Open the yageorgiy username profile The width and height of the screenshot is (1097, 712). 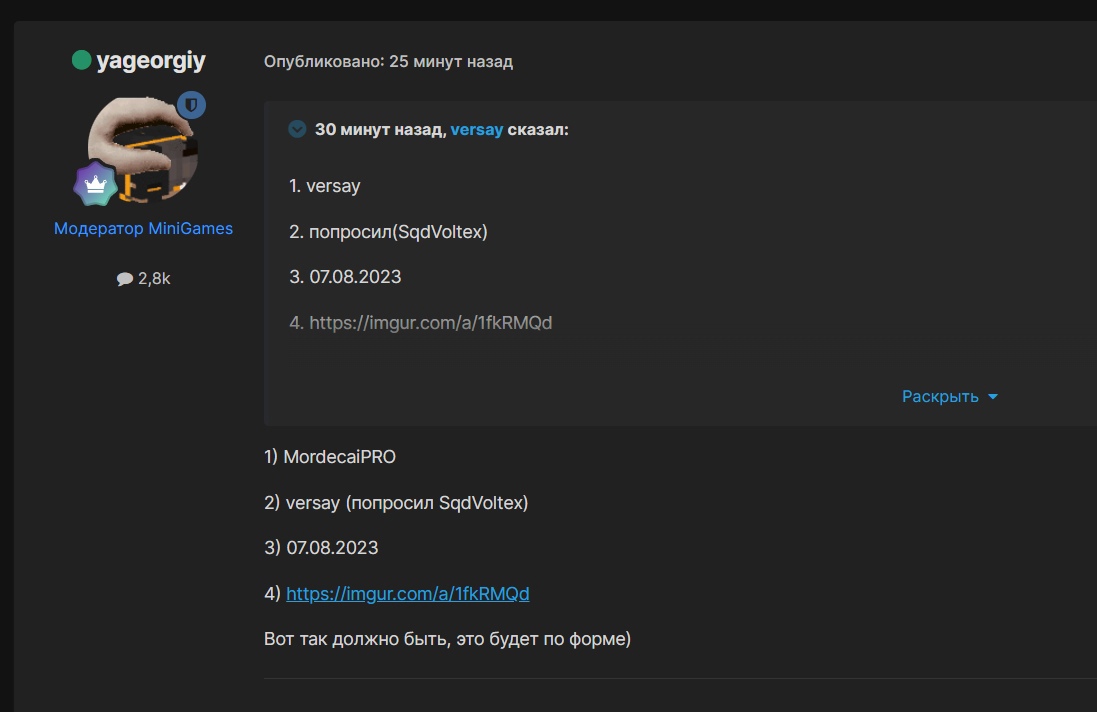click(x=151, y=61)
